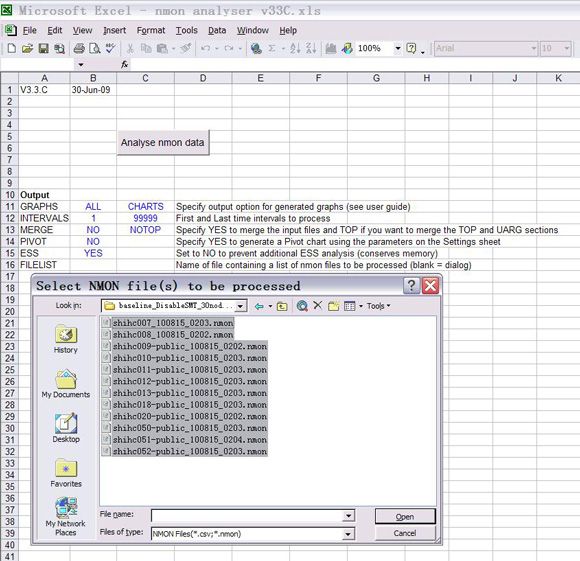
Task: Click cell B1 showing 30-Jun-09
Action: (x=93, y=90)
